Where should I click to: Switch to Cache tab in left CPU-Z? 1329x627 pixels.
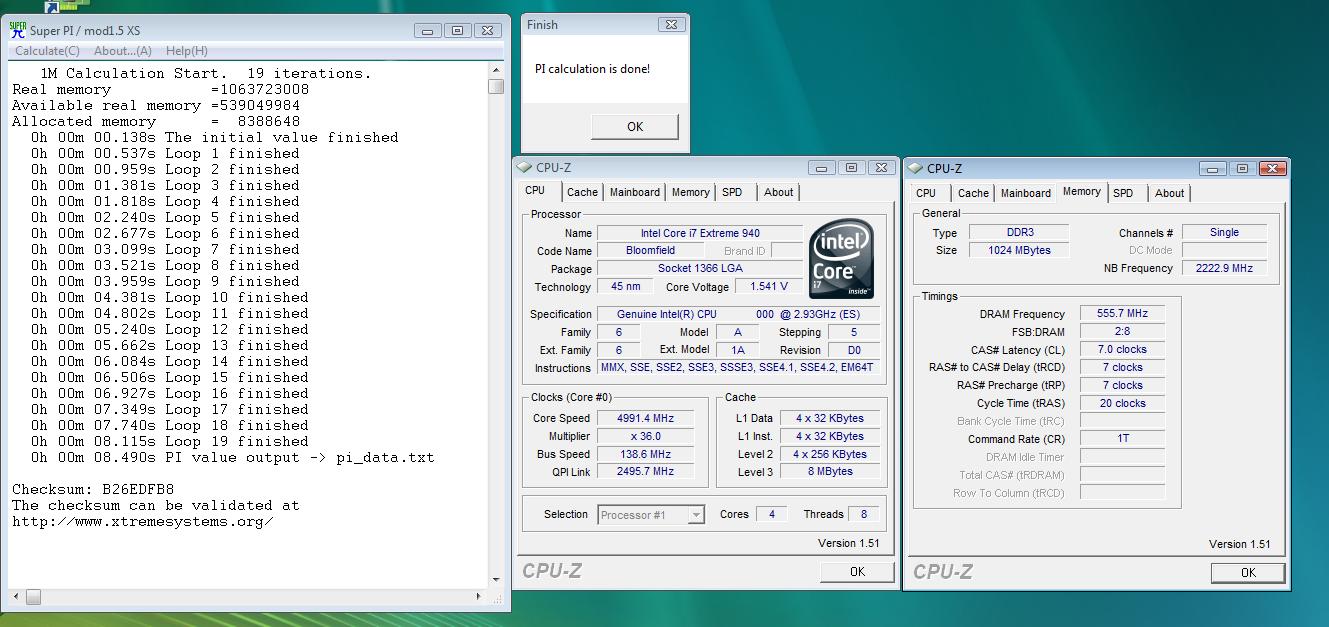582,192
